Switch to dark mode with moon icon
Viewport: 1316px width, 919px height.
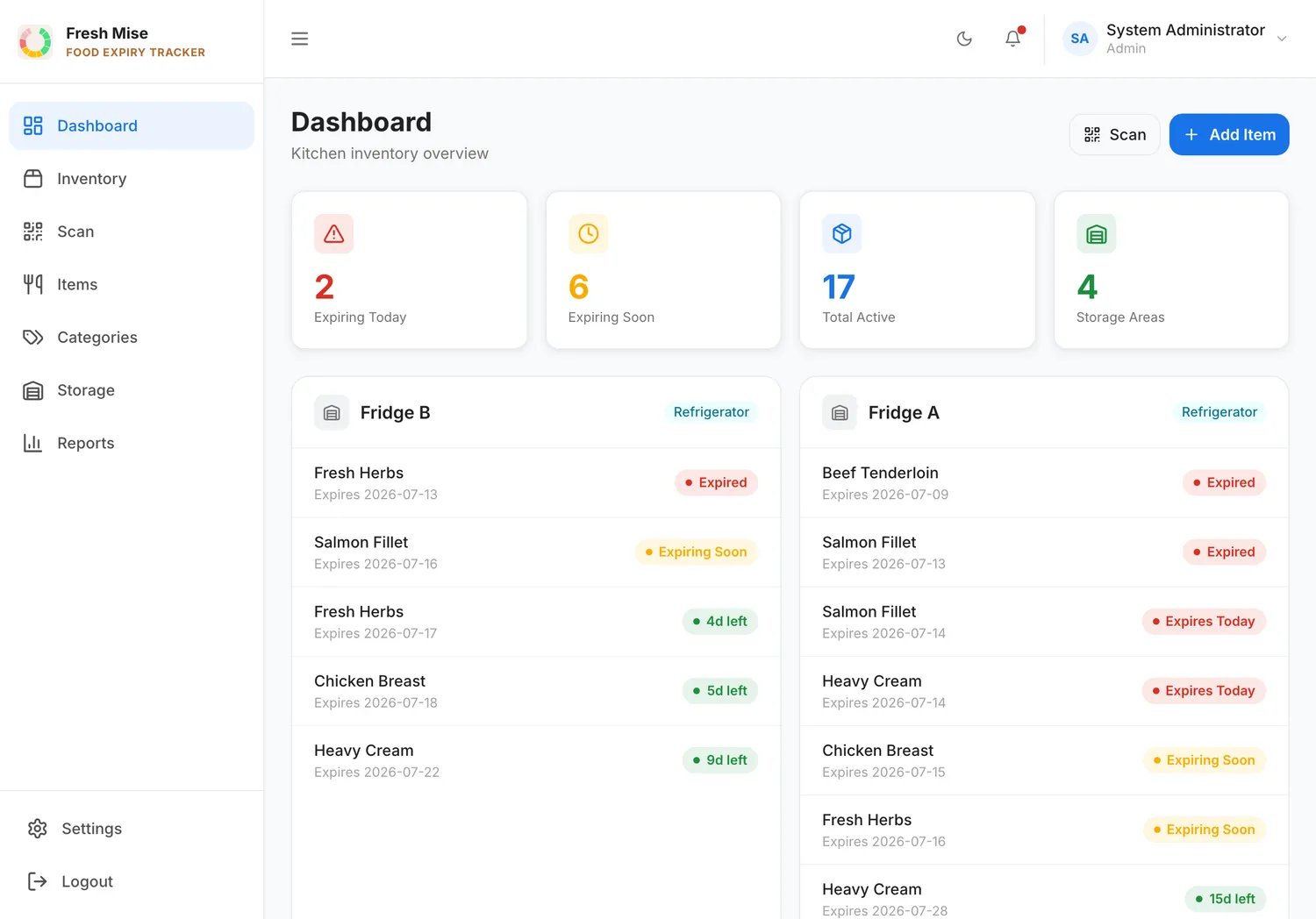click(x=964, y=39)
